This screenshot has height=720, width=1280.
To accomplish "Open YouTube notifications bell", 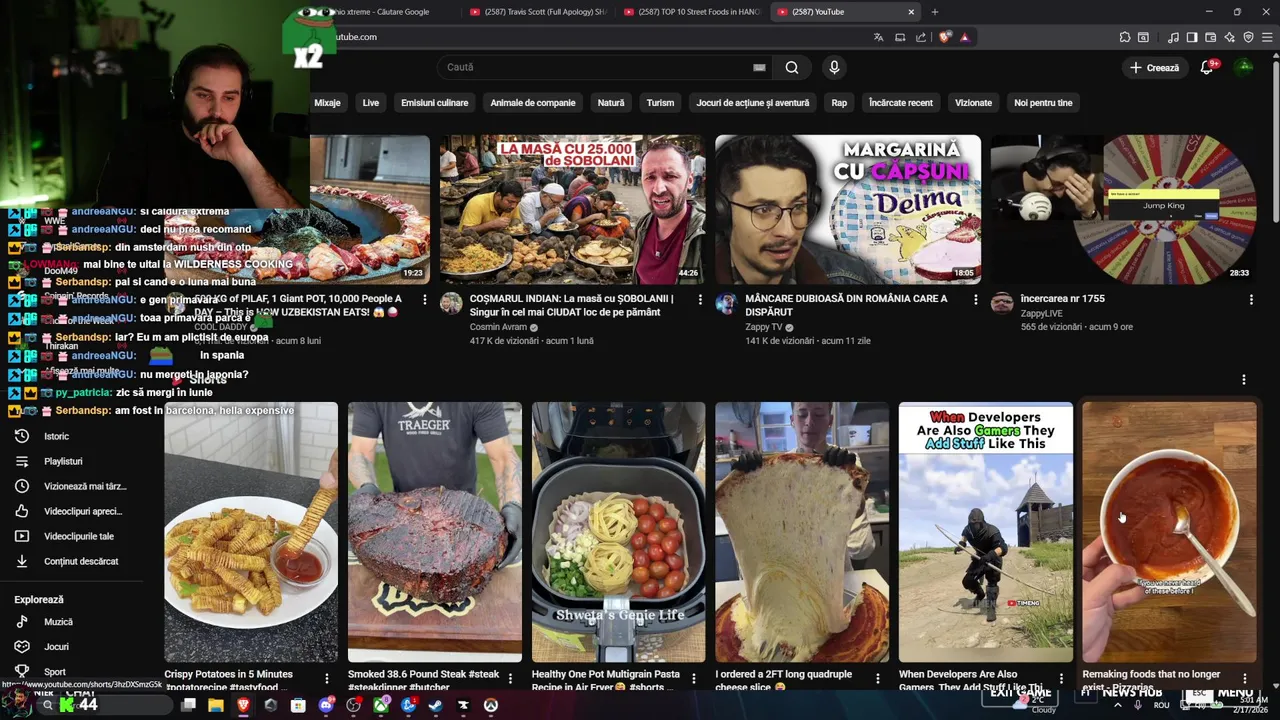I will tap(1207, 67).
